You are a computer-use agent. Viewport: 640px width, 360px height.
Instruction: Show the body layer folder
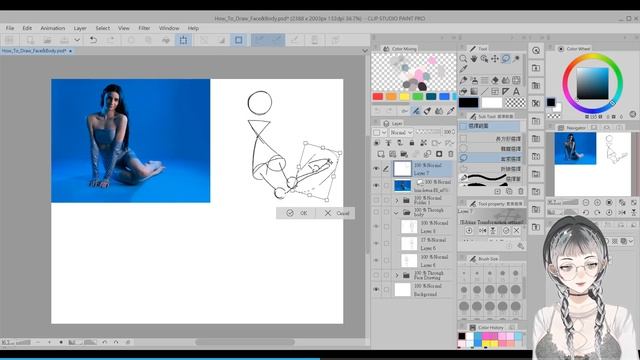coord(376,212)
